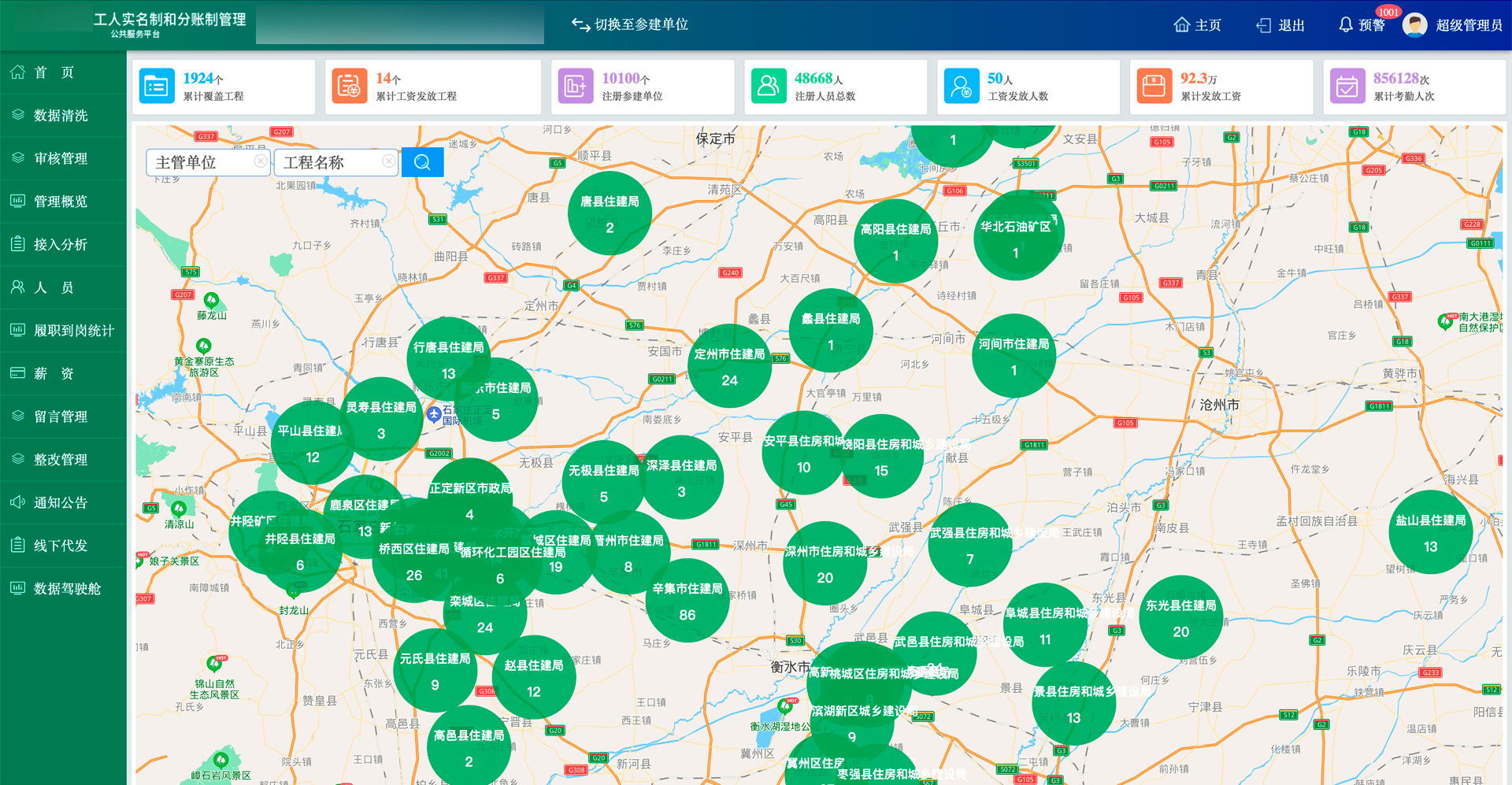Click the 辛集市住建局 map cluster marker
This screenshot has width=1512, height=785.
point(687,602)
